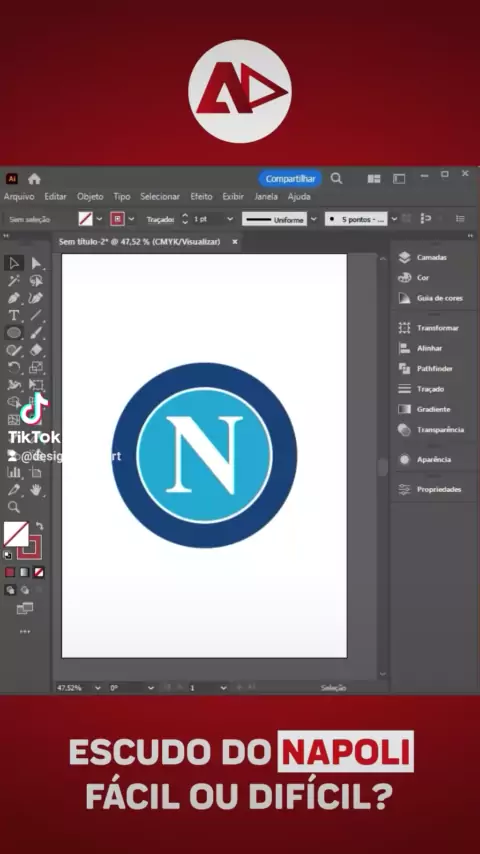The image size is (480, 854).
Task: Open the Objeto menu
Action: (90, 197)
